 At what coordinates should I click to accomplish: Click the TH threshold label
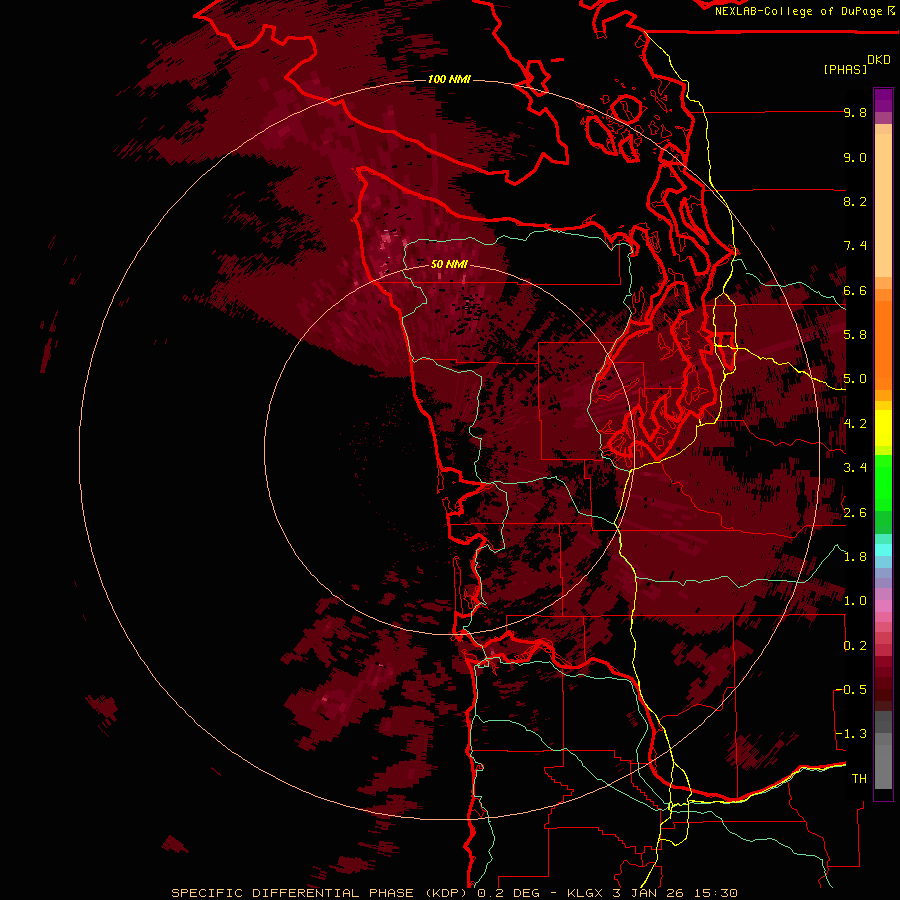(x=859, y=779)
